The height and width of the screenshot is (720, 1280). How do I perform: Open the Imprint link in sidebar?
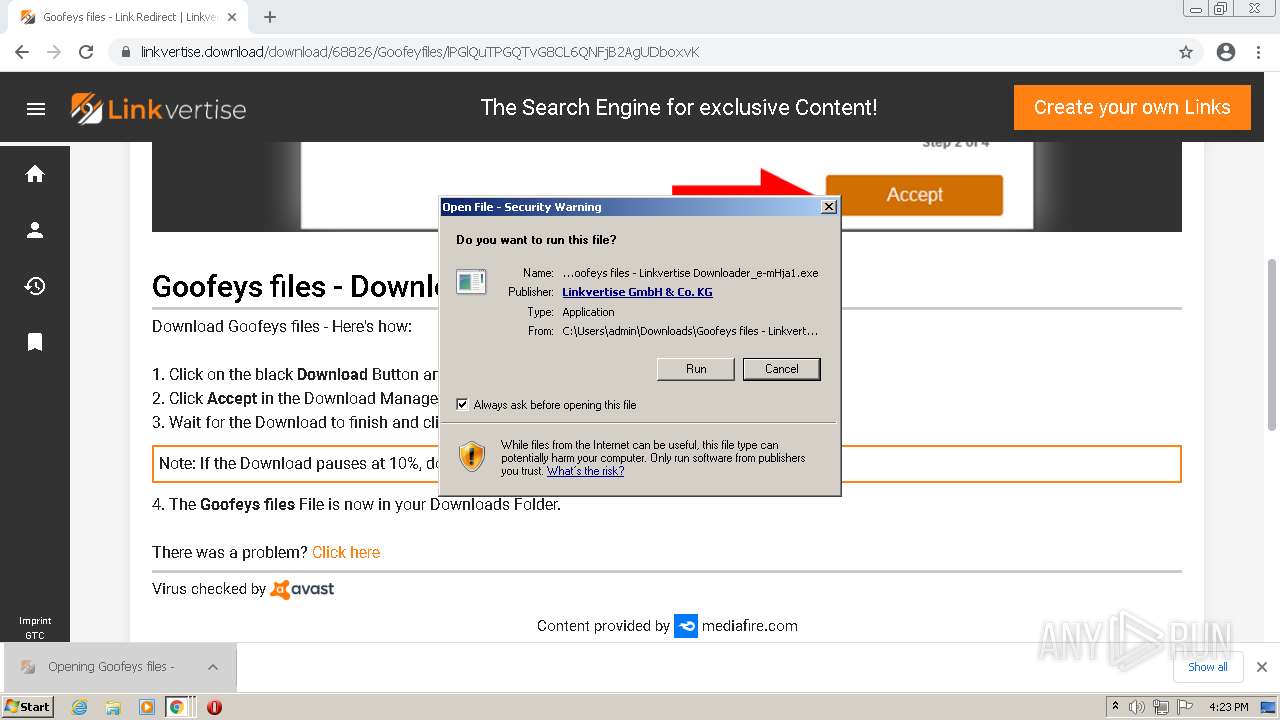[35, 621]
